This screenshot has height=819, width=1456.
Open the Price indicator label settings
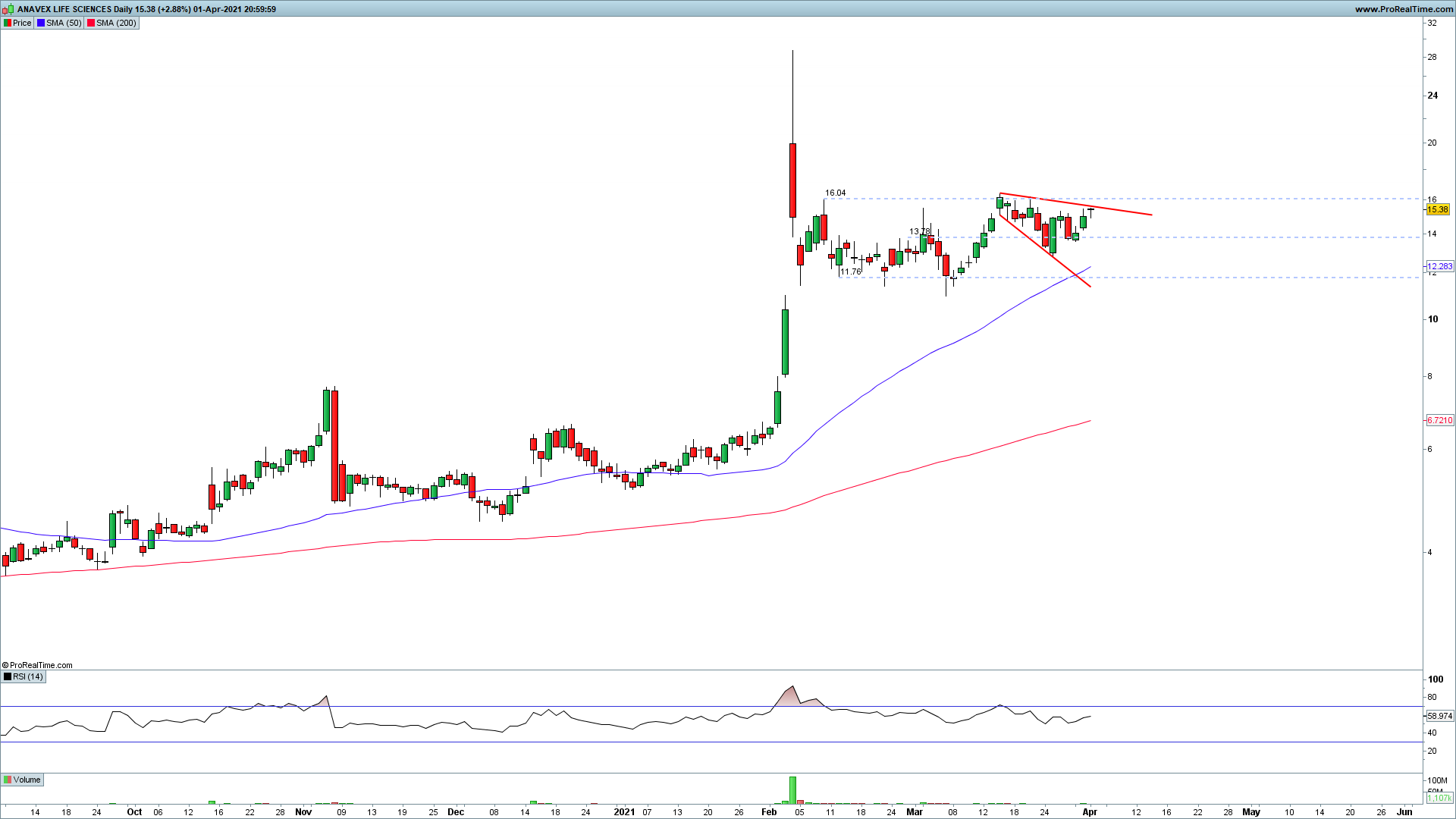(22, 23)
